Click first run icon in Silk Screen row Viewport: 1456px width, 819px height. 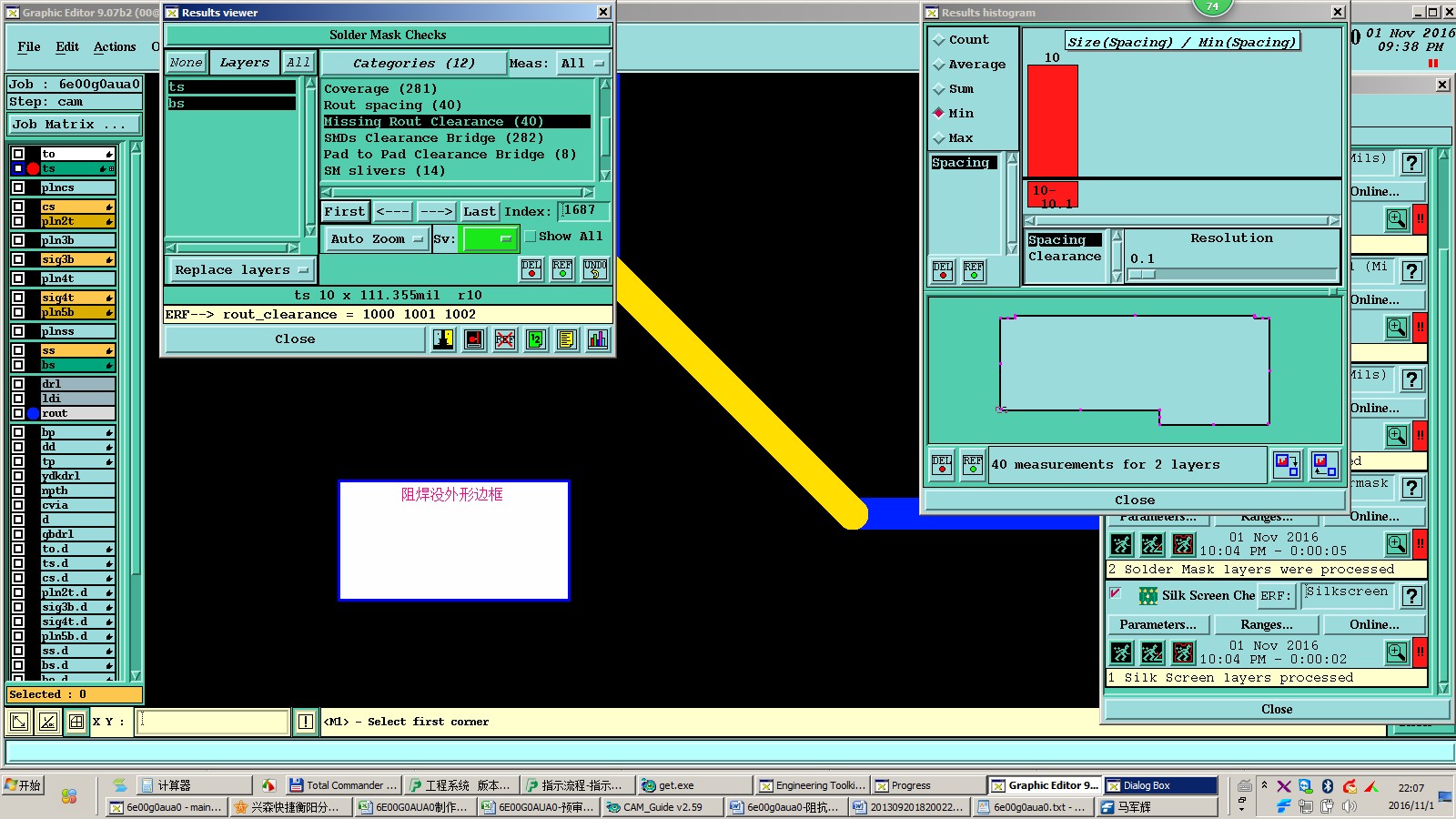[1122, 652]
